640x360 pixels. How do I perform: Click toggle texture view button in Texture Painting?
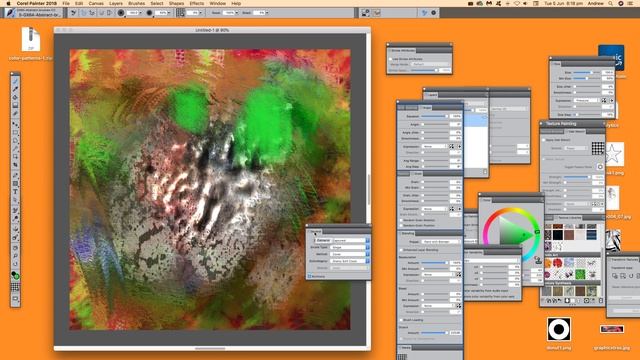[x=600, y=167]
